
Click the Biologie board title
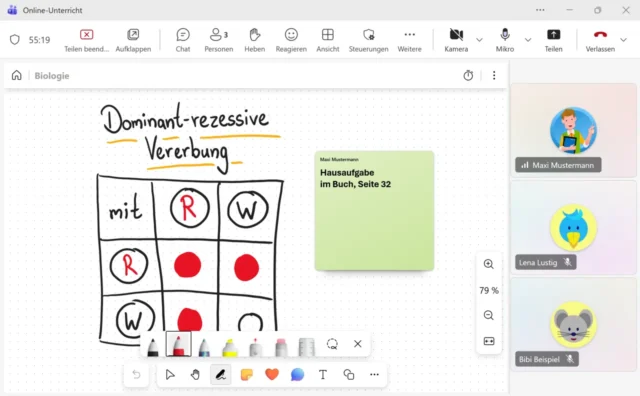[x=52, y=76]
